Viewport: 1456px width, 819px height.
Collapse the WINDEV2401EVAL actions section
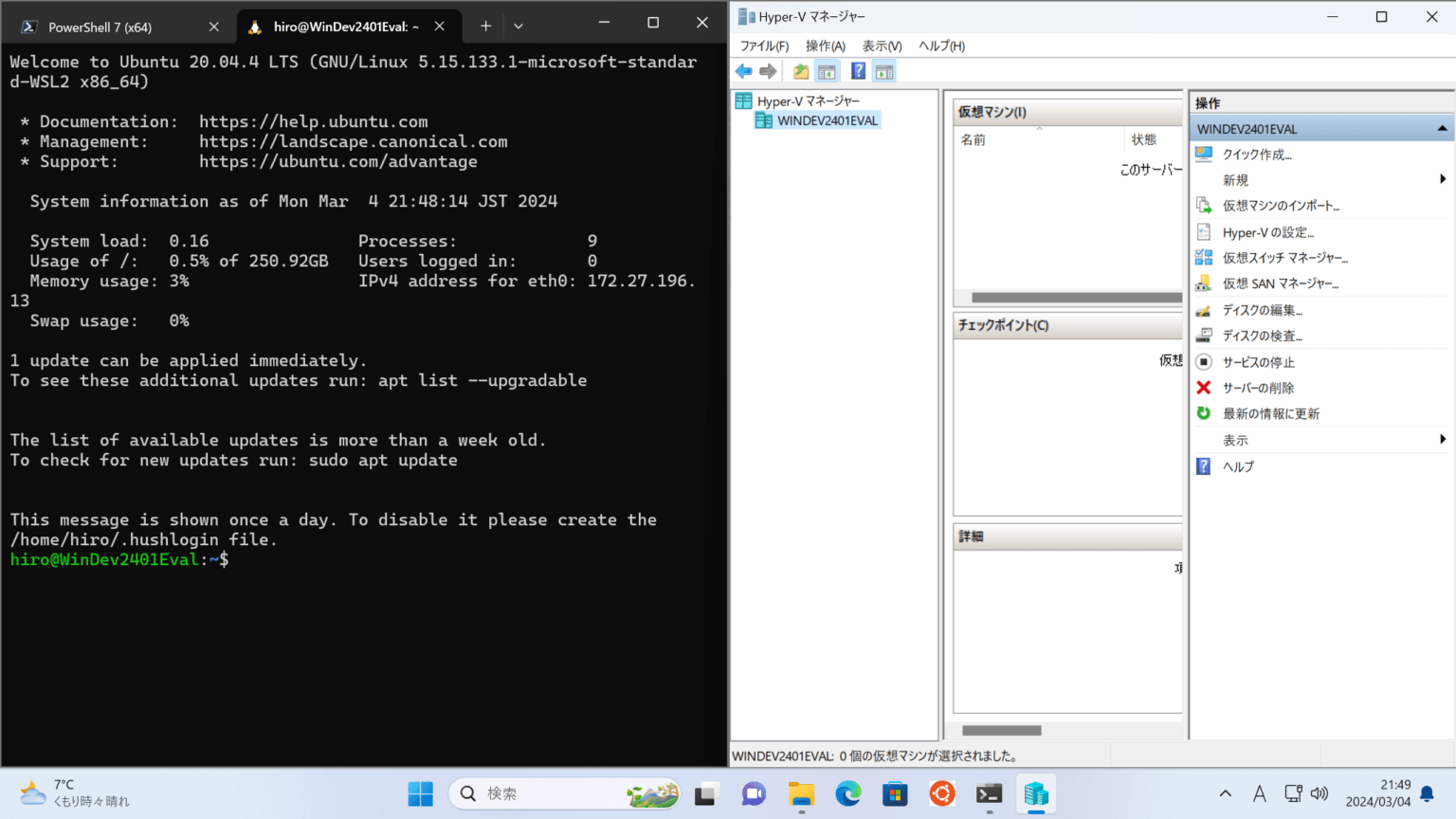[x=1442, y=128]
